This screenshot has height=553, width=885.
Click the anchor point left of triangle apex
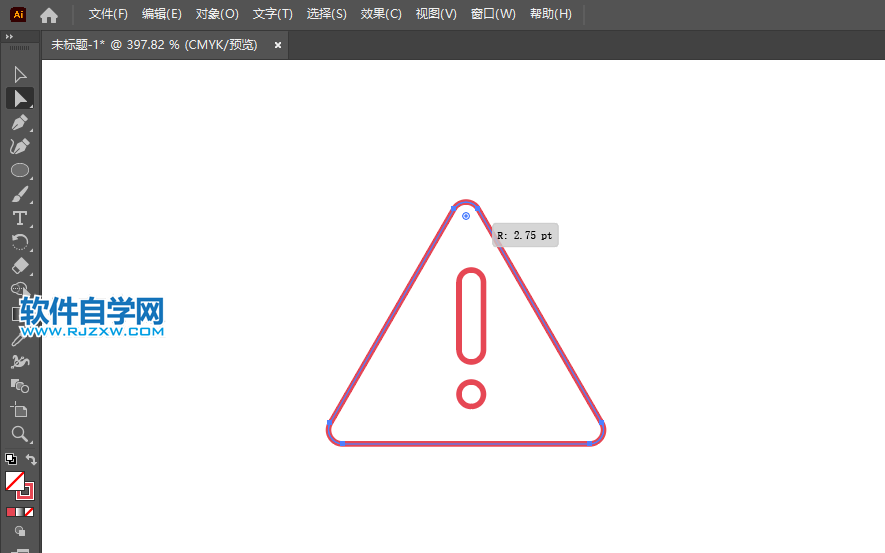(453, 208)
